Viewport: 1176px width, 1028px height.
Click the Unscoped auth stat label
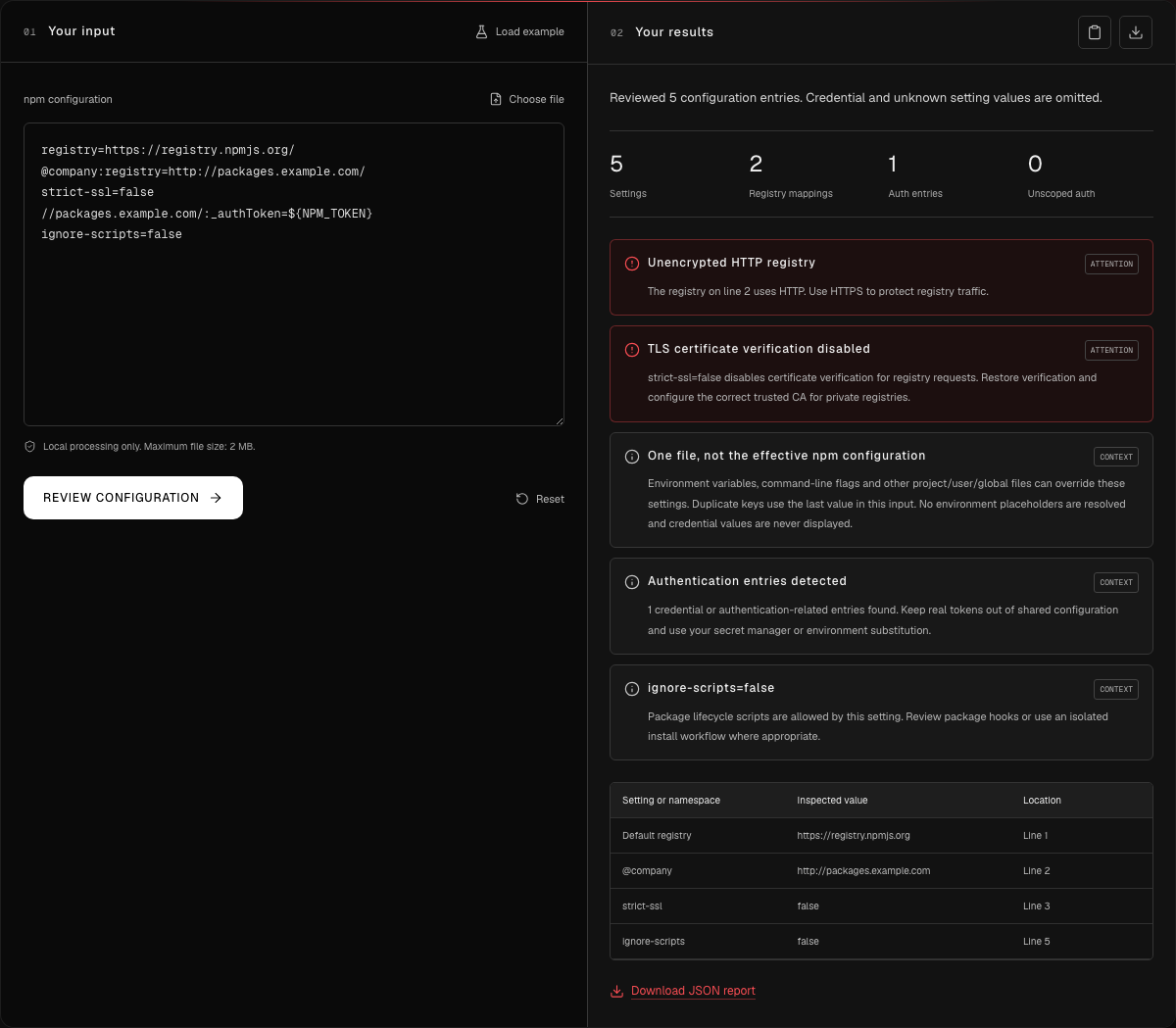coord(1061,194)
